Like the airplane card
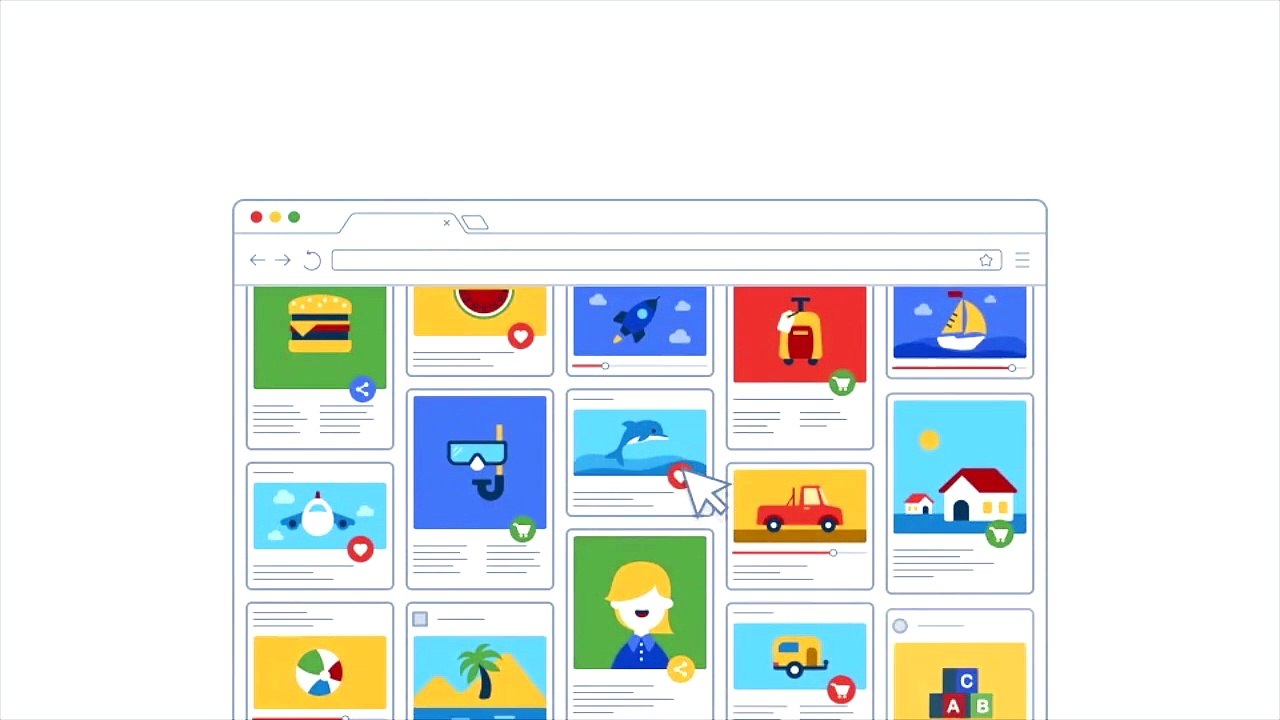This screenshot has width=1280, height=720. [360, 549]
